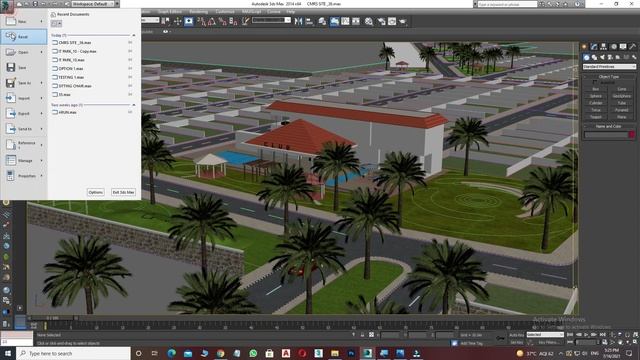The width and height of the screenshot is (640, 360).
Task: Click the time slider handle
Action: click(x=53, y=318)
